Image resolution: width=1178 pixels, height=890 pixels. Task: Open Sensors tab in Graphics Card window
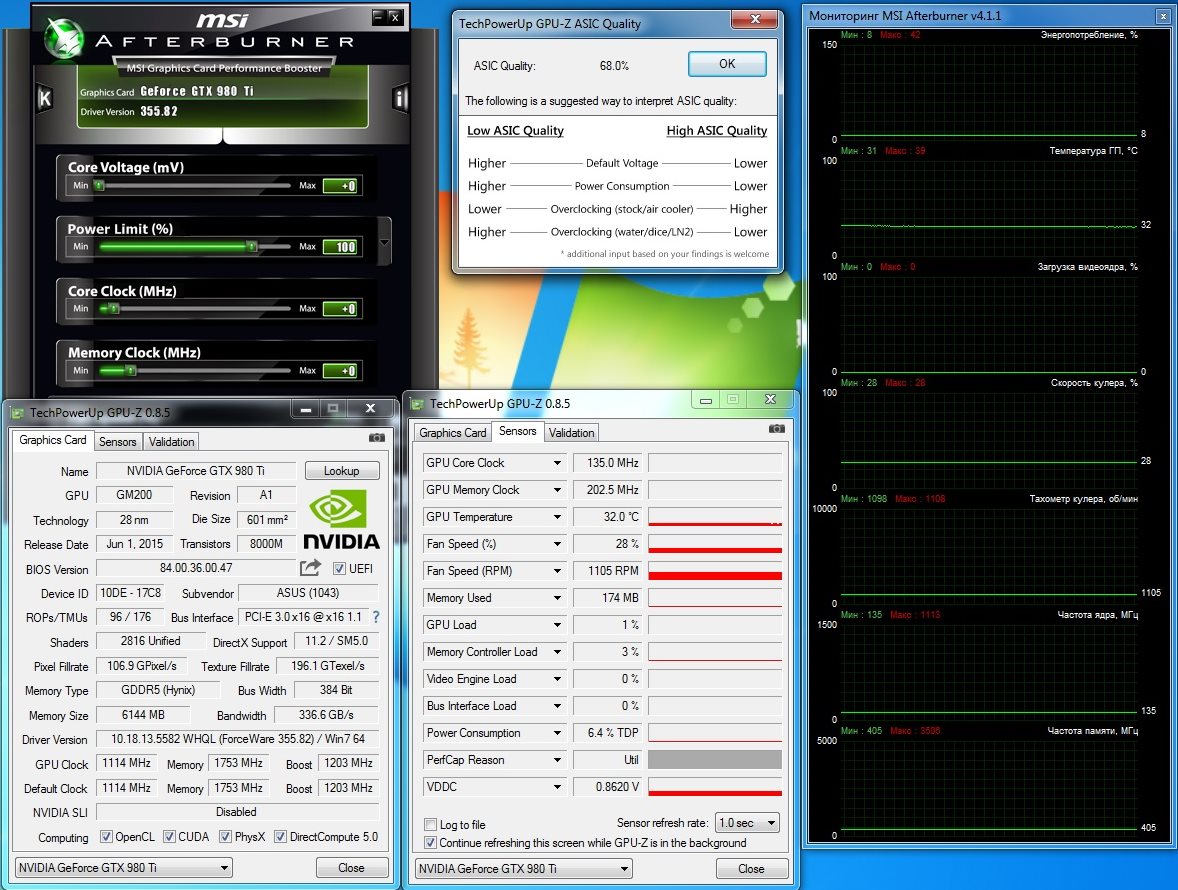[x=118, y=442]
